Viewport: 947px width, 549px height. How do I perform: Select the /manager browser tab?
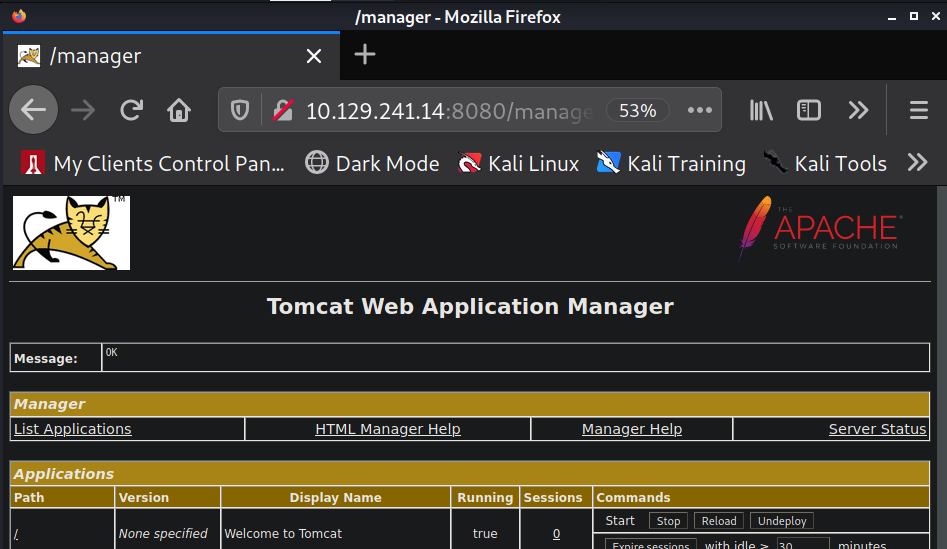click(x=172, y=56)
